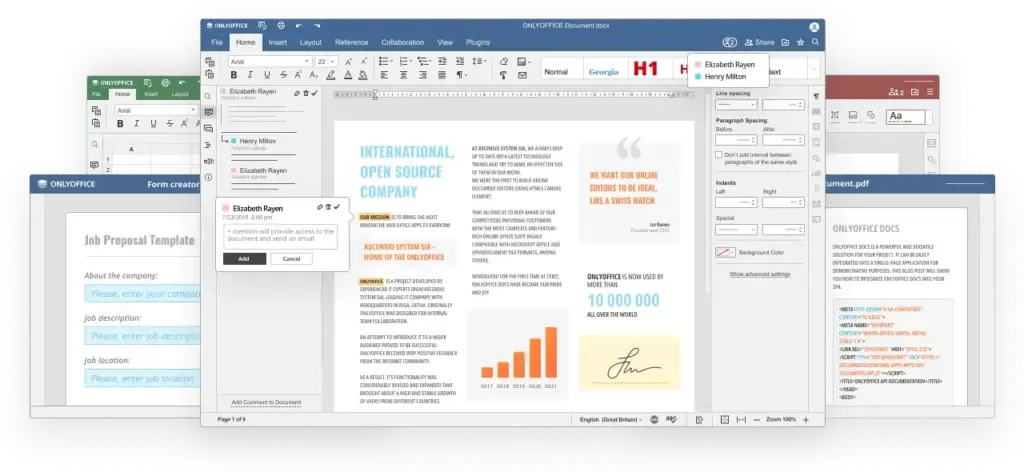Viewport: 1024px width, 472px height.
Task: Increase indent in document editor
Action: click(x=461, y=61)
